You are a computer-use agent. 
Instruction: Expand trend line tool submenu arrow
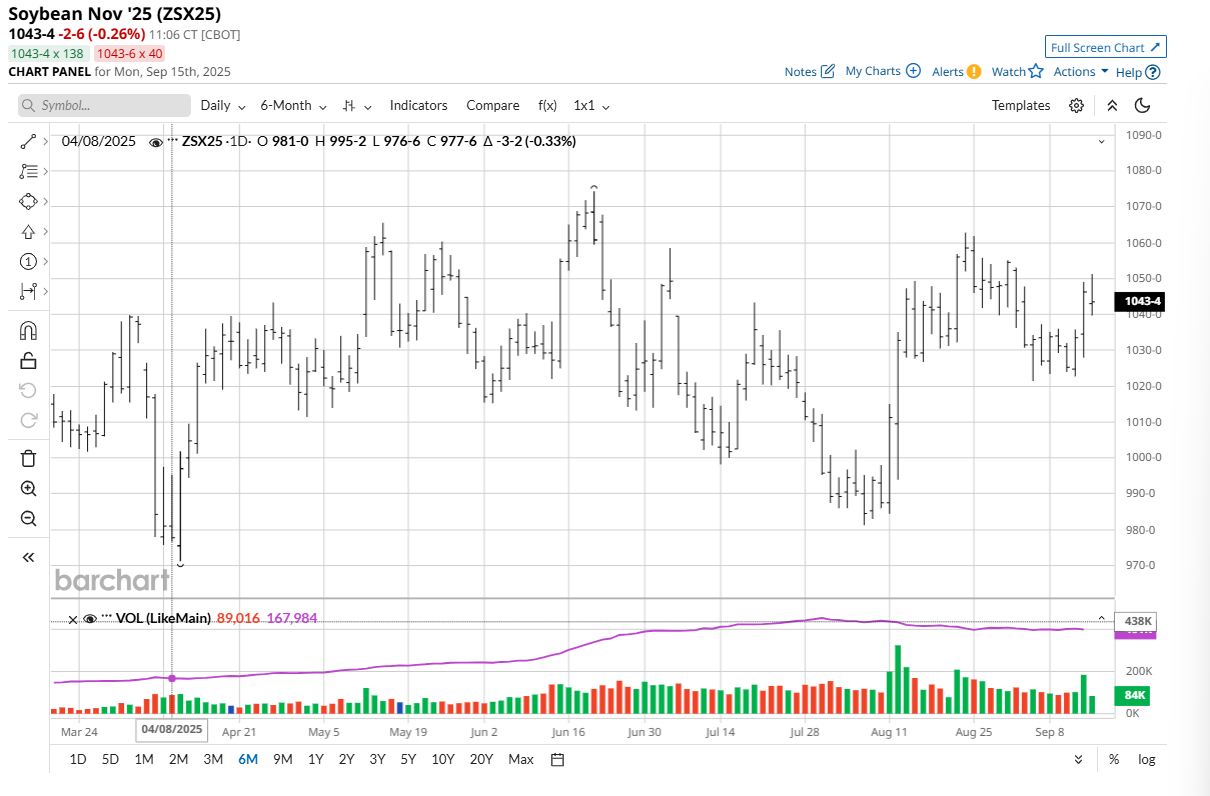click(x=45, y=143)
